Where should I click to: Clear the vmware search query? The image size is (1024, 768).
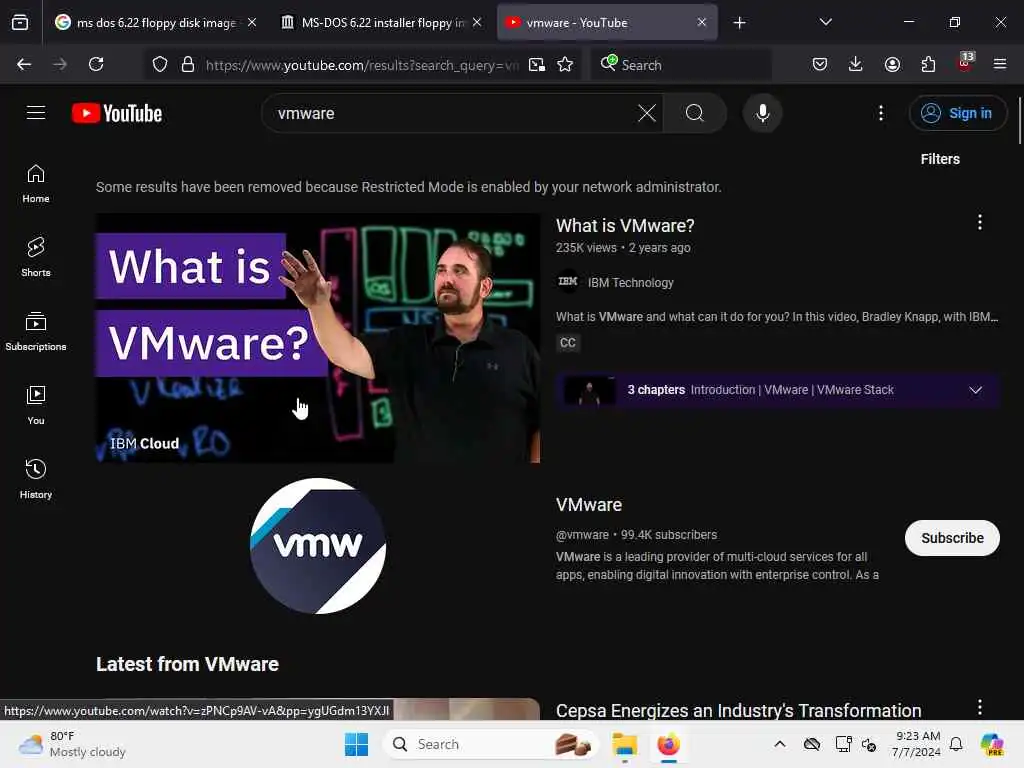[x=647, y=113]
